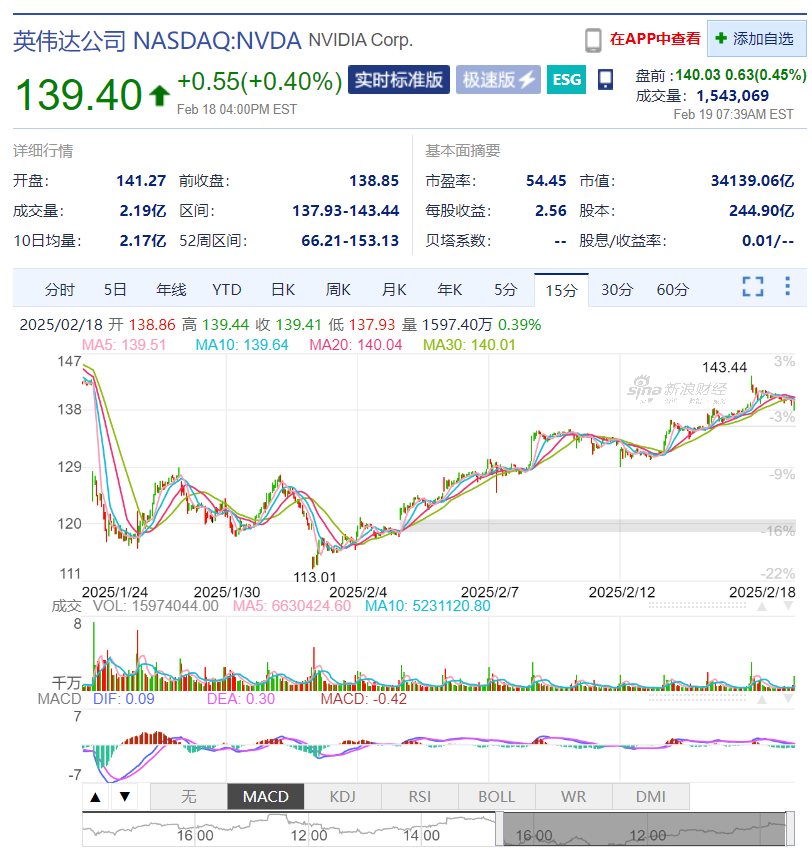This screenshot has height=859, width=812.
Task: Switch to the 分时 chart tab
Action: pos(59,289)
